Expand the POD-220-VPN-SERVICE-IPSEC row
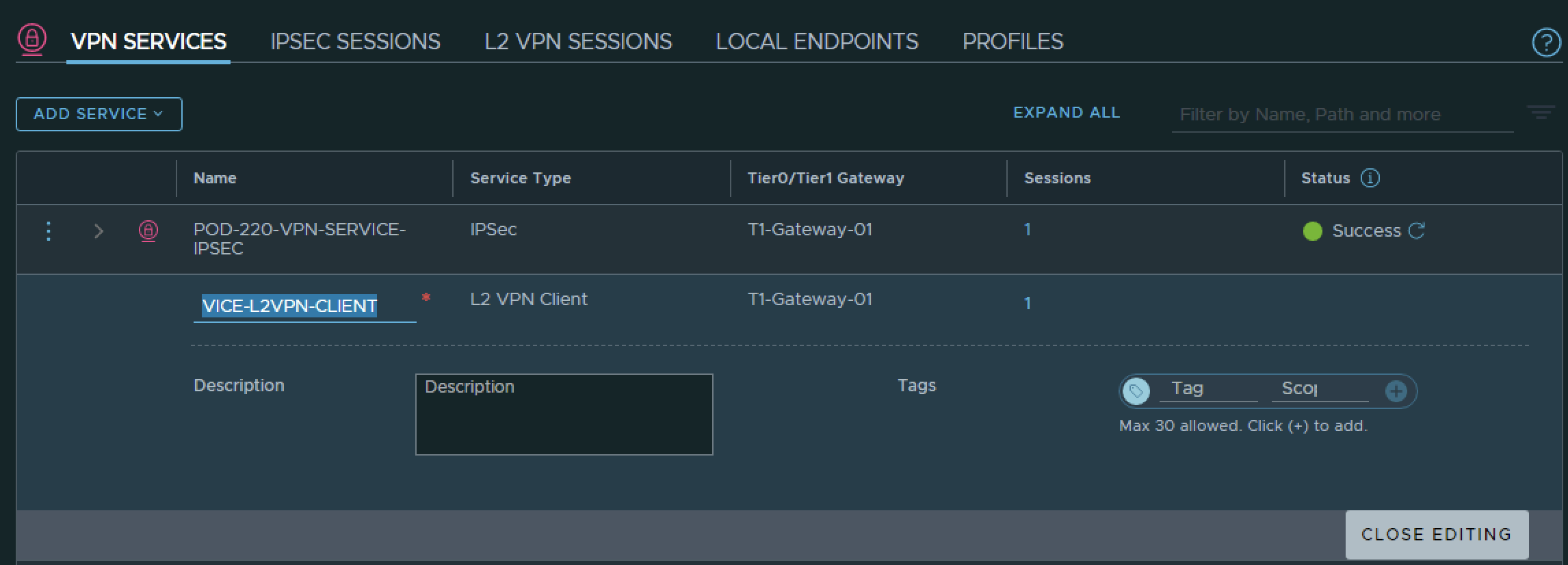 (x=99, y=231)
